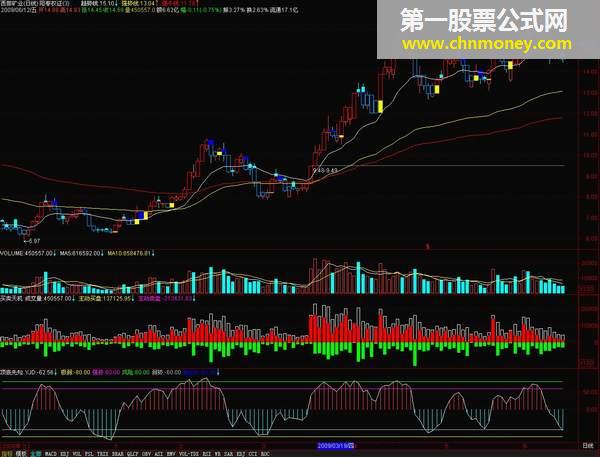Image resolution: width=600 pixels, height=457 pixels.
Task: Click the 强势线:13.04 label in header
Action: tap(138, 3)
